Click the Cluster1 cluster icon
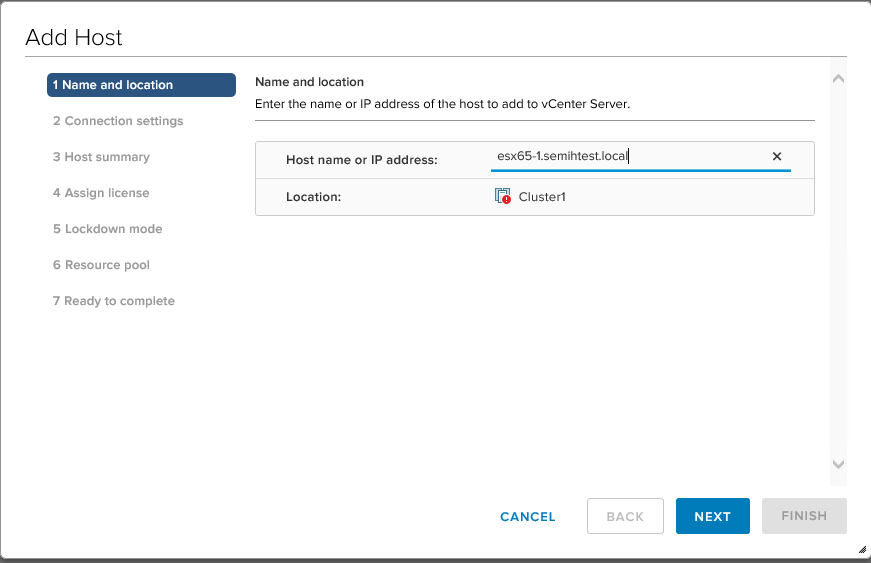 pos(503,197)
